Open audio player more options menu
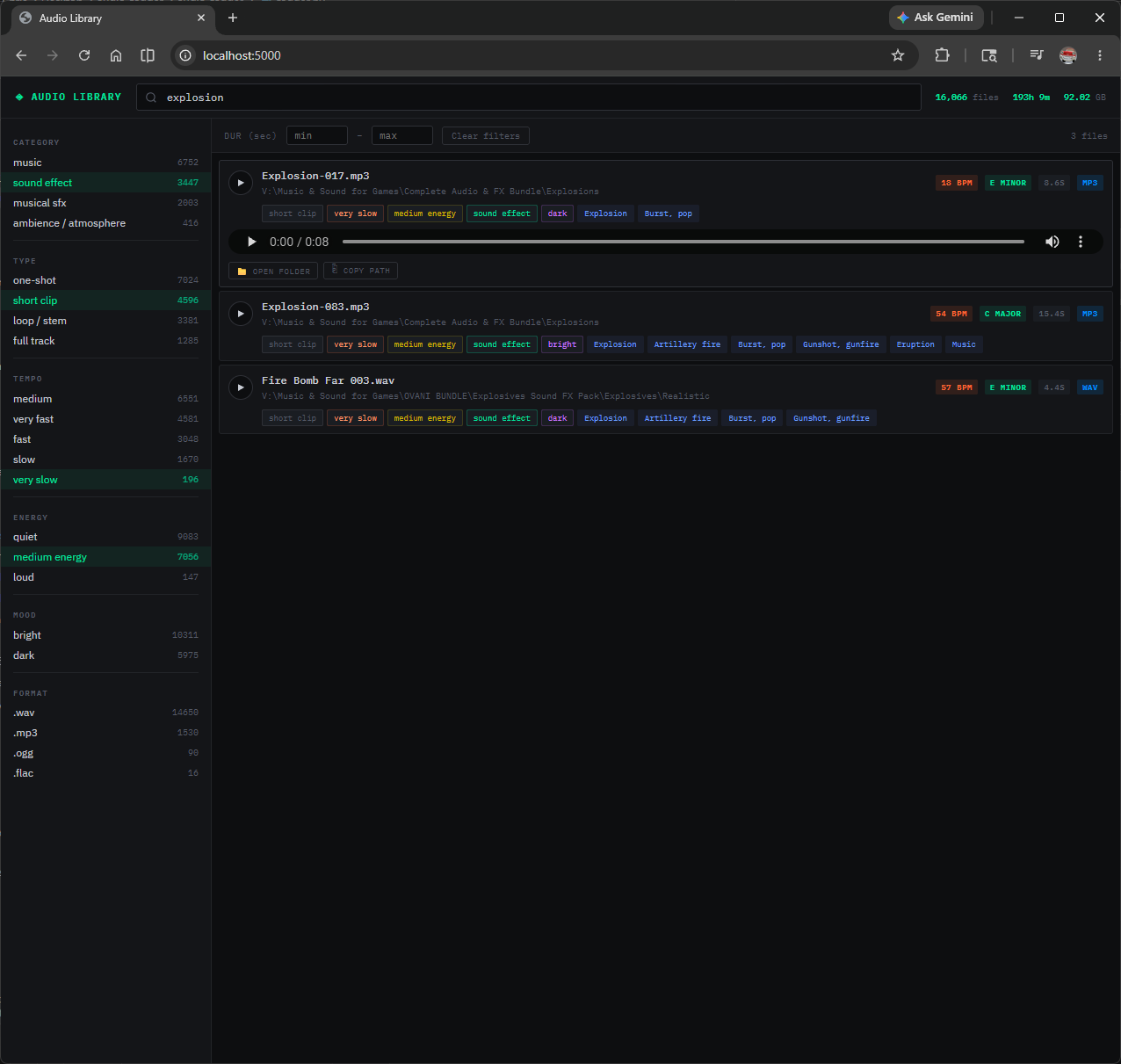This screenshot has height=1064, width=1121. pyautogui.click(x=1081, y=242)
